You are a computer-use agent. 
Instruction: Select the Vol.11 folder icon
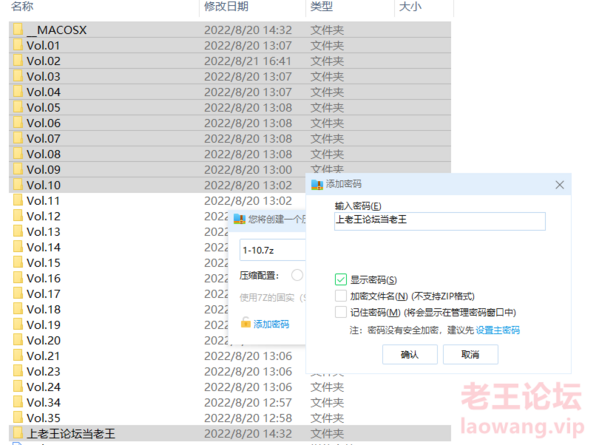18,200
